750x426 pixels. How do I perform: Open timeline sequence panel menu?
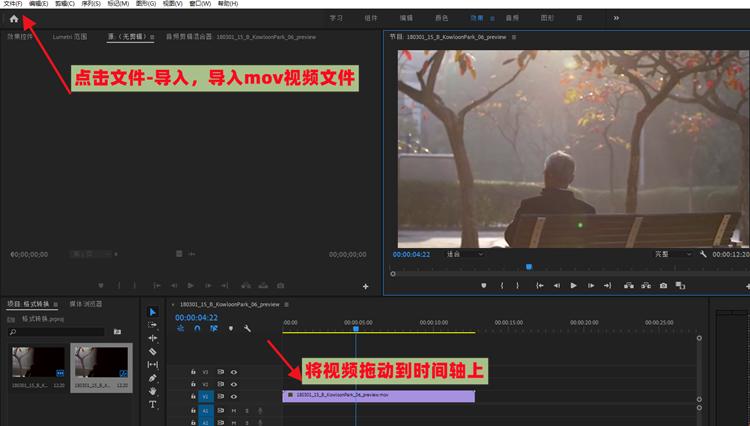[x=287, y=305]
